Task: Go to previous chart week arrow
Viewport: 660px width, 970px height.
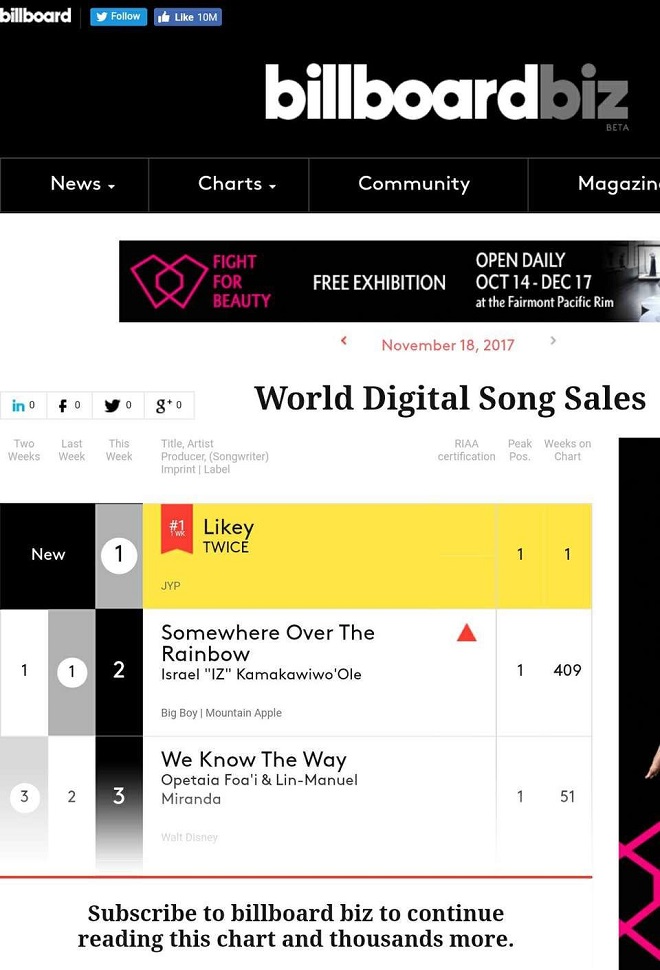Action: pos(344,340)
